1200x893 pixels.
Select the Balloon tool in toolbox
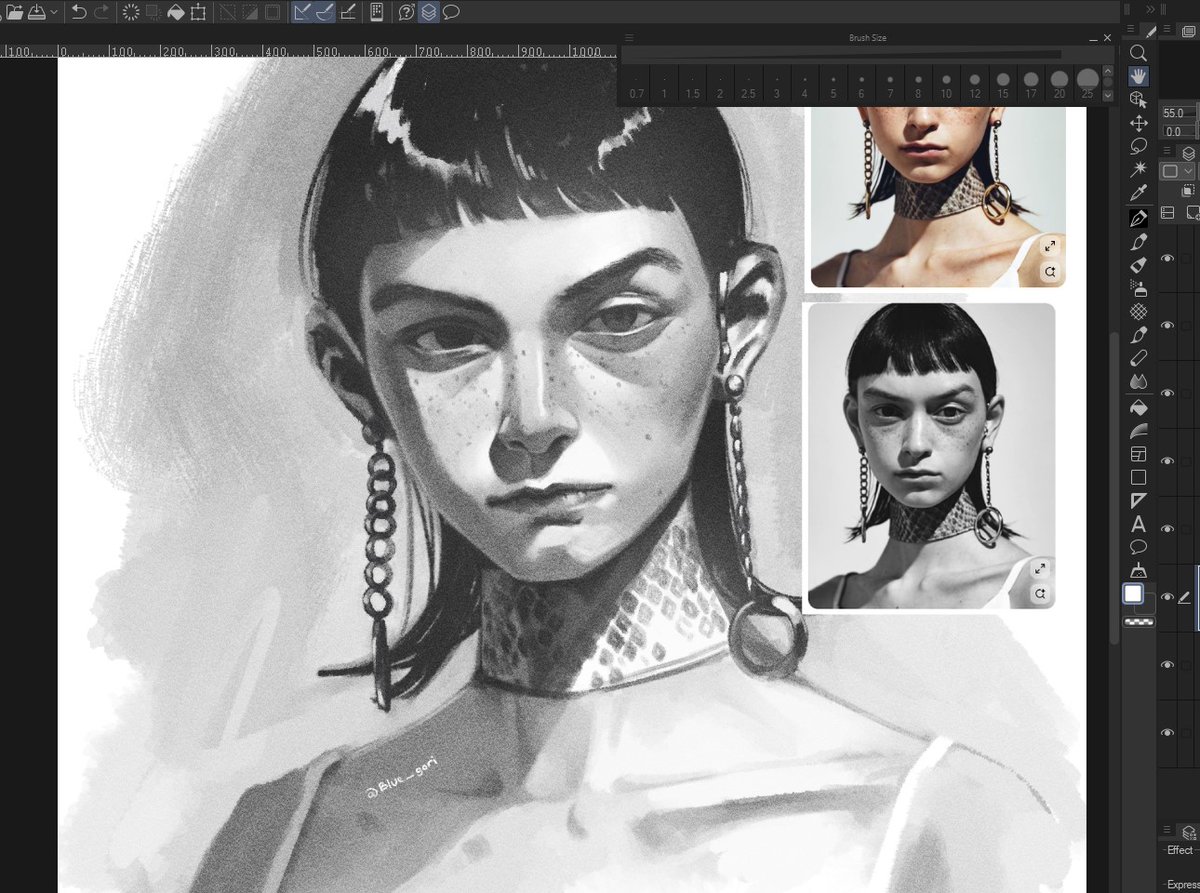tap(1138, 547)
